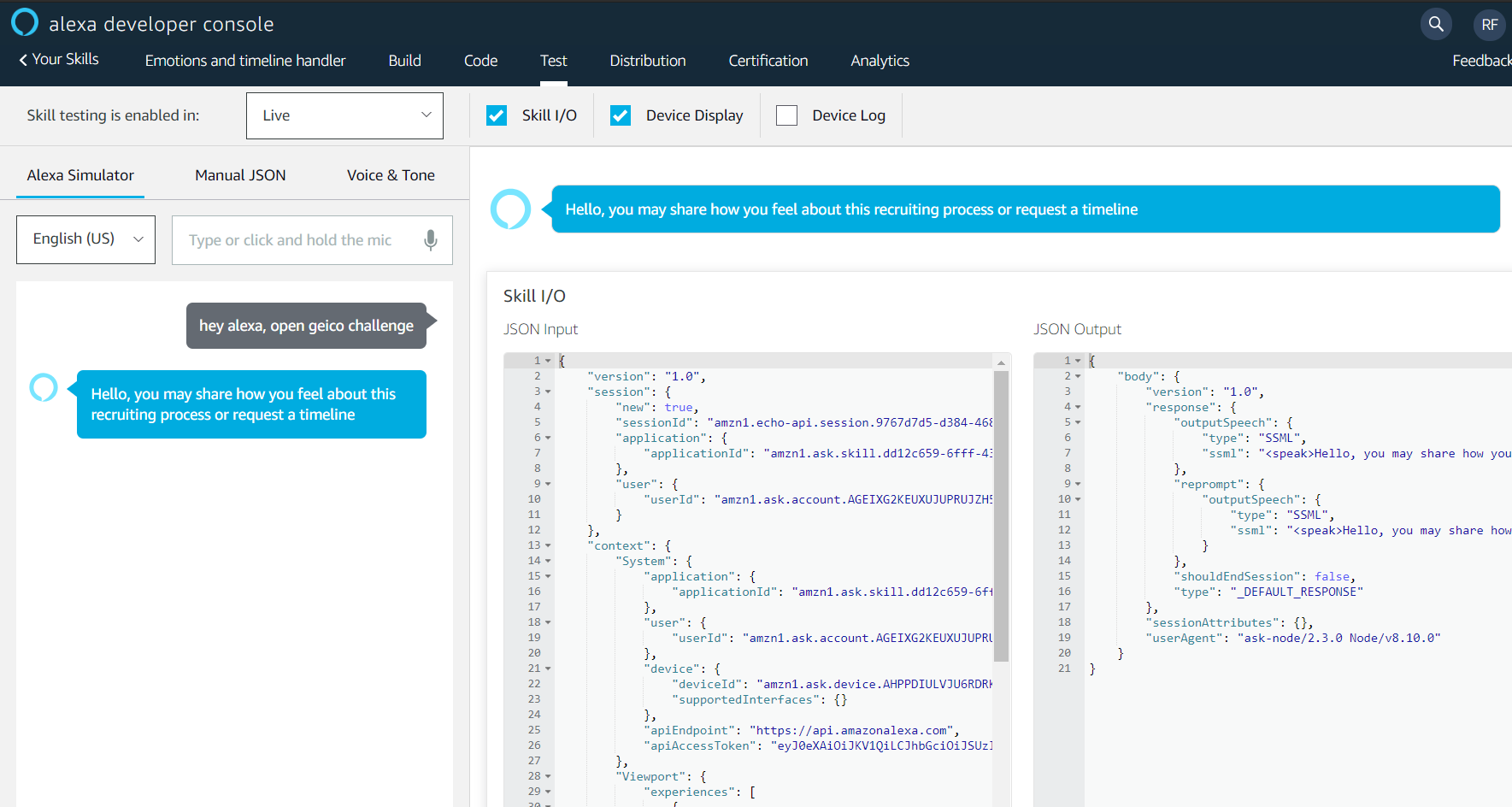Screen dimensions: 1512x807
Task: Click the Feedback link
Action: click(x=1481, y=61)
